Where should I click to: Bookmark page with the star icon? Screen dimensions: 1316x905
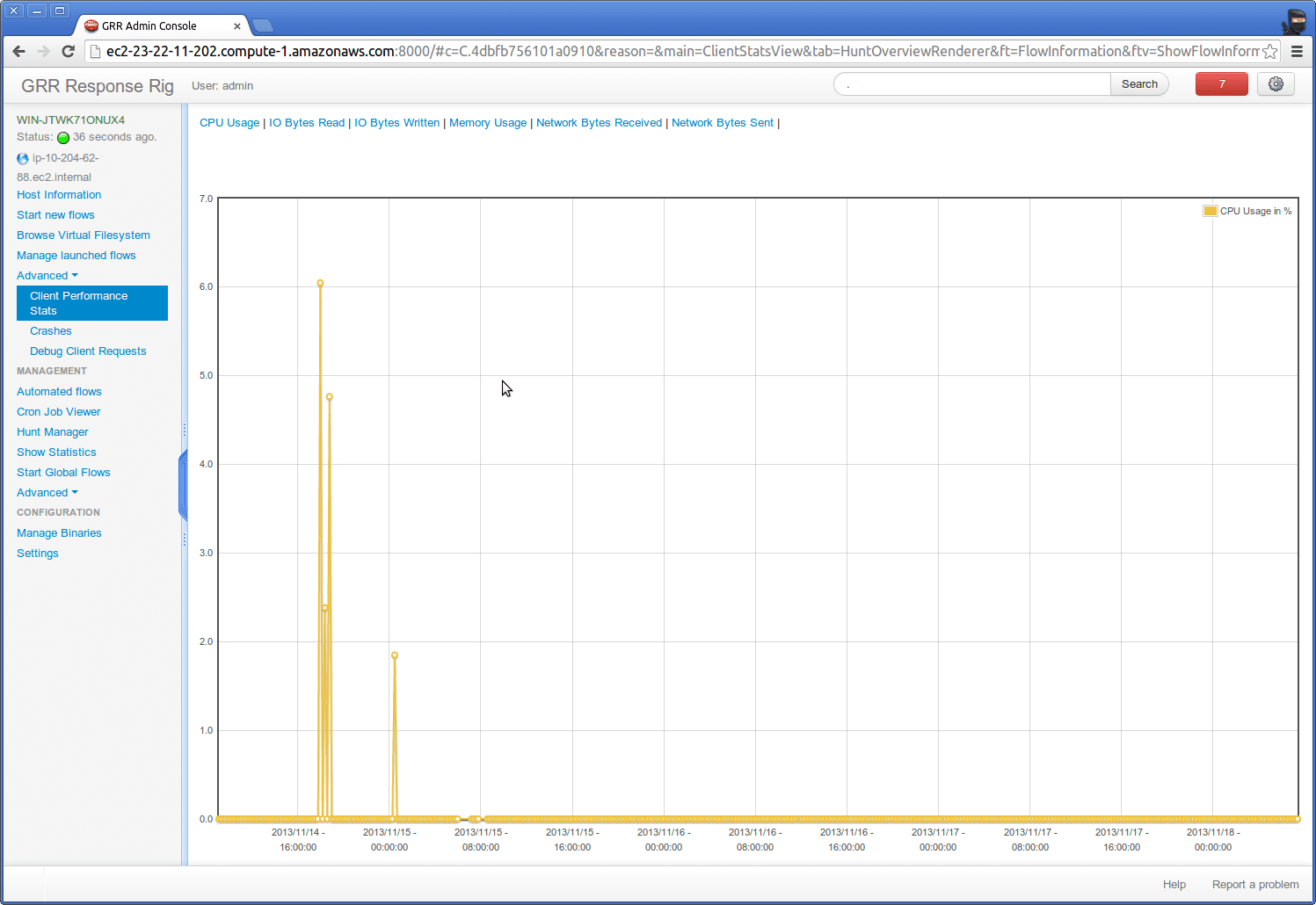point(1269,52)
